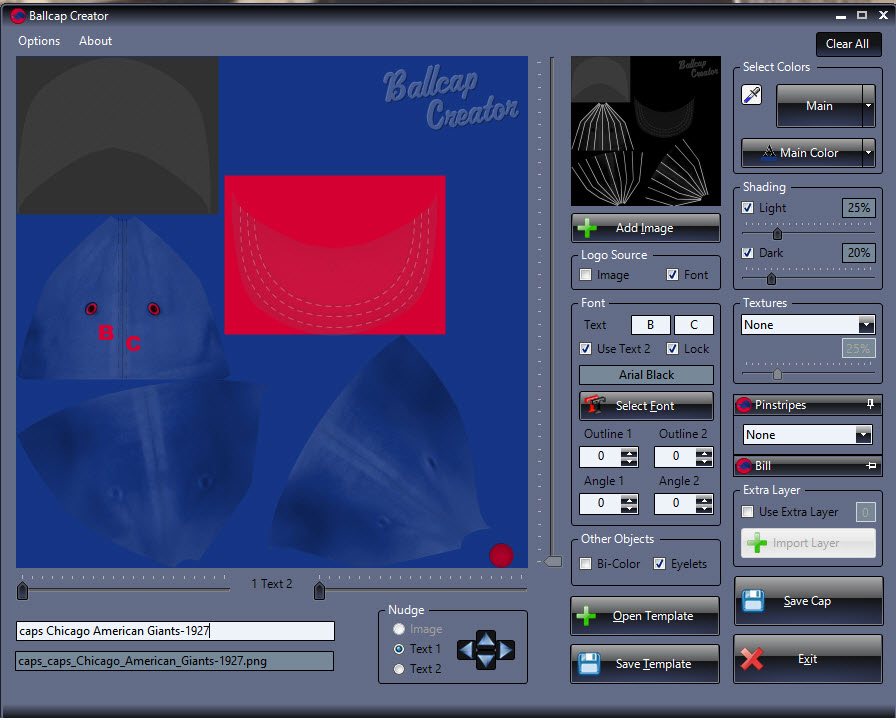Click the Save Cap floppy disk icon
Screen dimensions: 896x718
pyautogui.click(x=753, y=601)
